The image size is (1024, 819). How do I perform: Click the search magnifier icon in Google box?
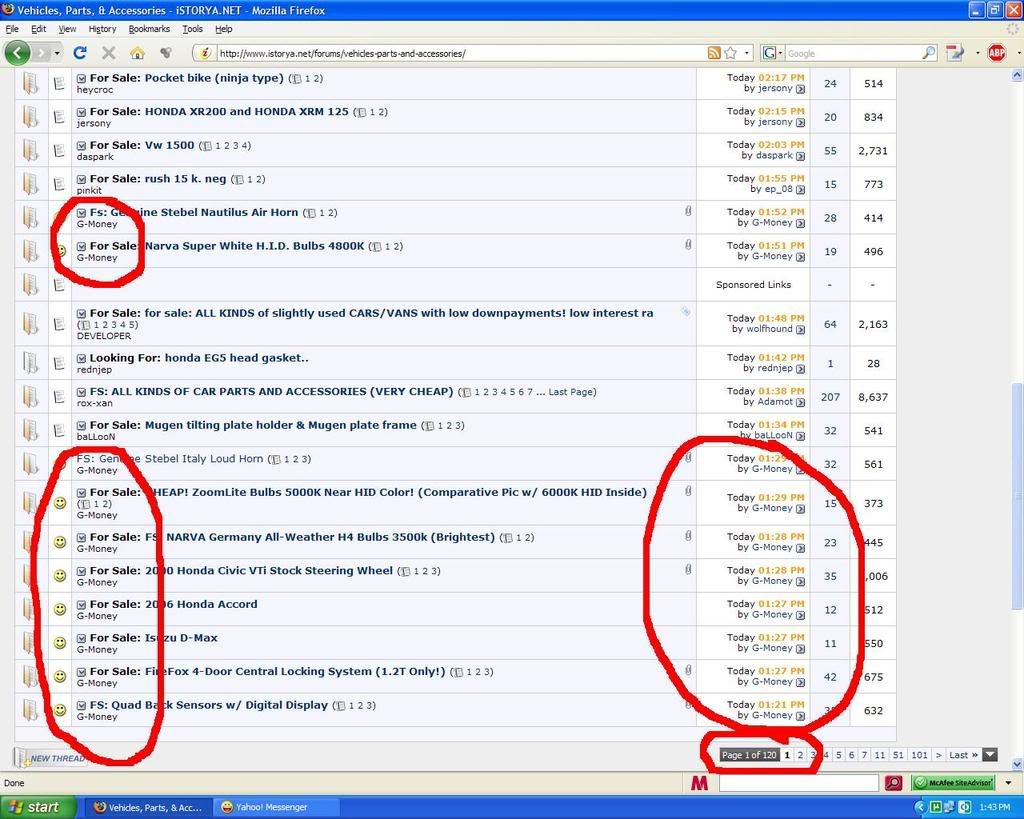point(929,53)
